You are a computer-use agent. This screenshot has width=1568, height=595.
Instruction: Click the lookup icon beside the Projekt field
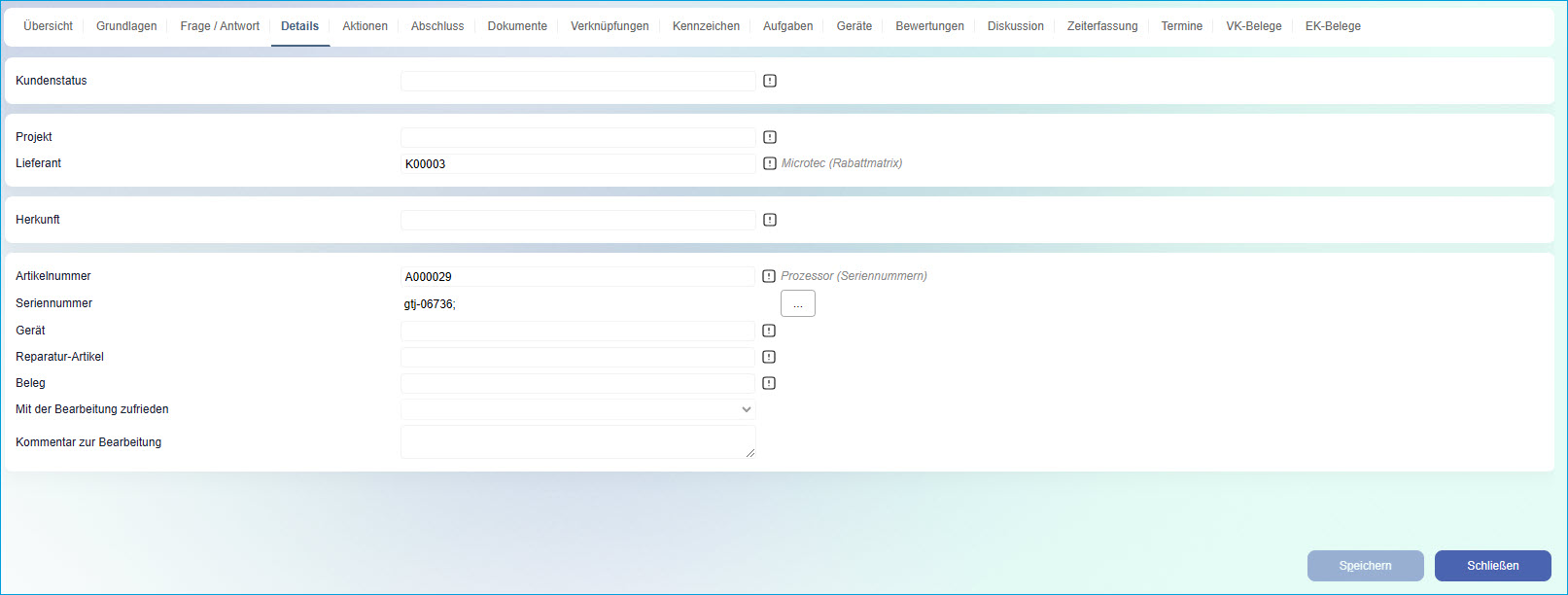770,137
